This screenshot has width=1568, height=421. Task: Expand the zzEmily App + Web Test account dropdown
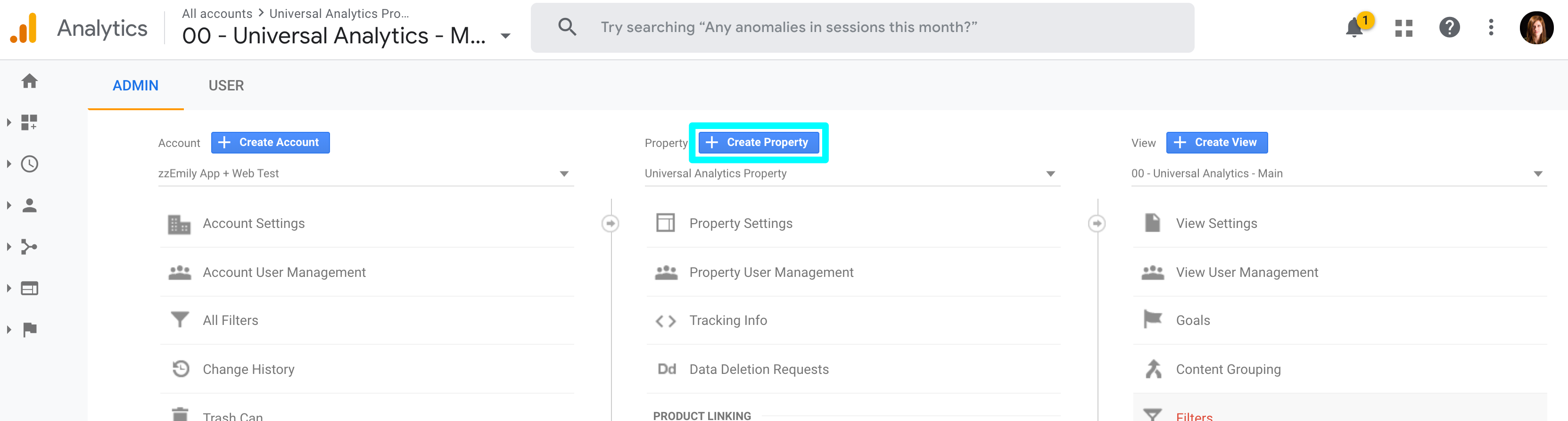coord(366,174)
